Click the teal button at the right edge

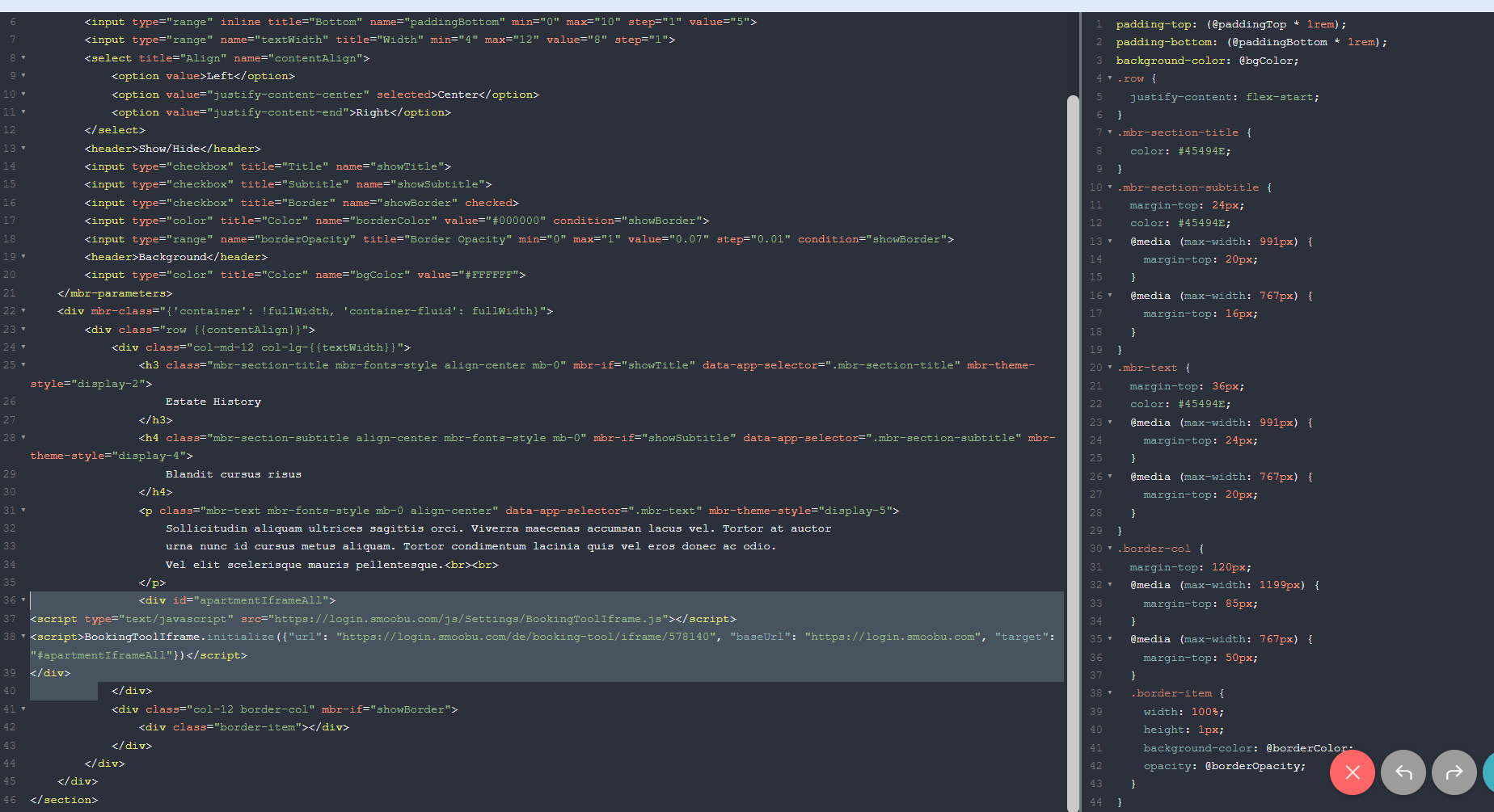[1488, 773]
